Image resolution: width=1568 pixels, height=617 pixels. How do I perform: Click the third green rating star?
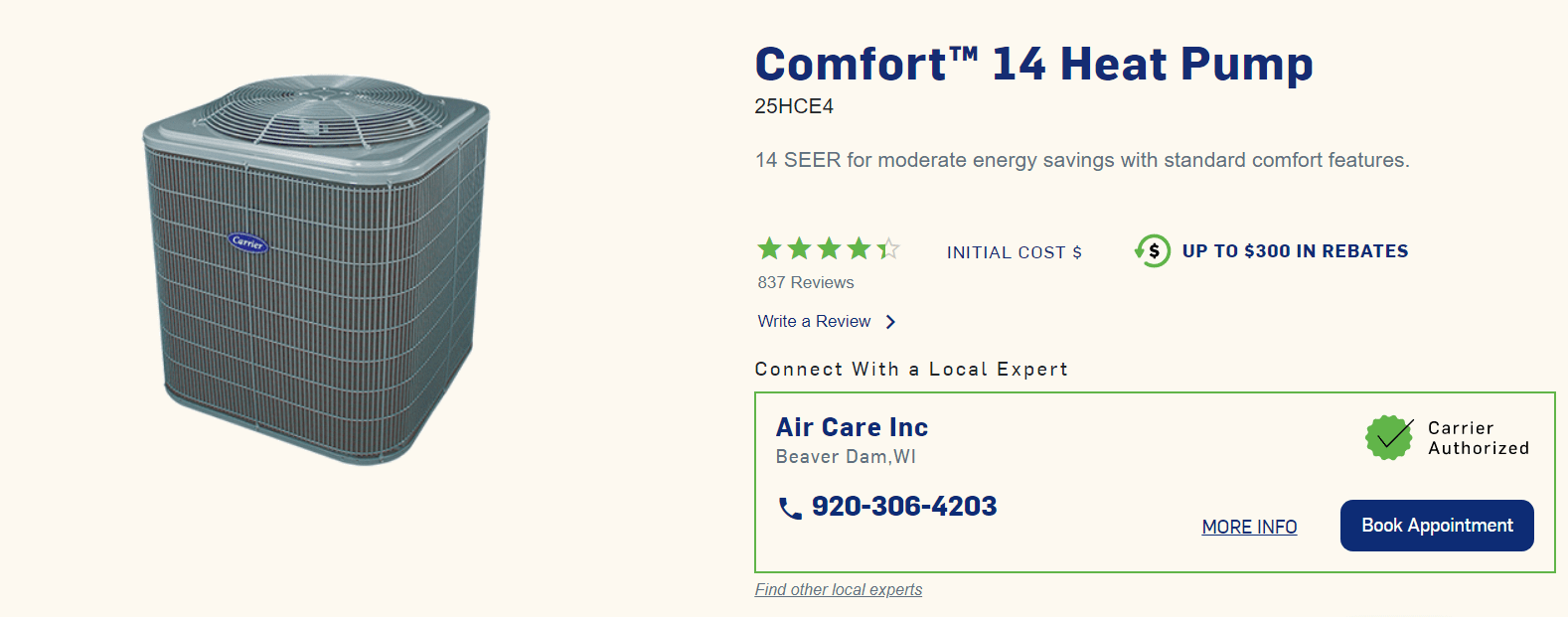[829, 248]
